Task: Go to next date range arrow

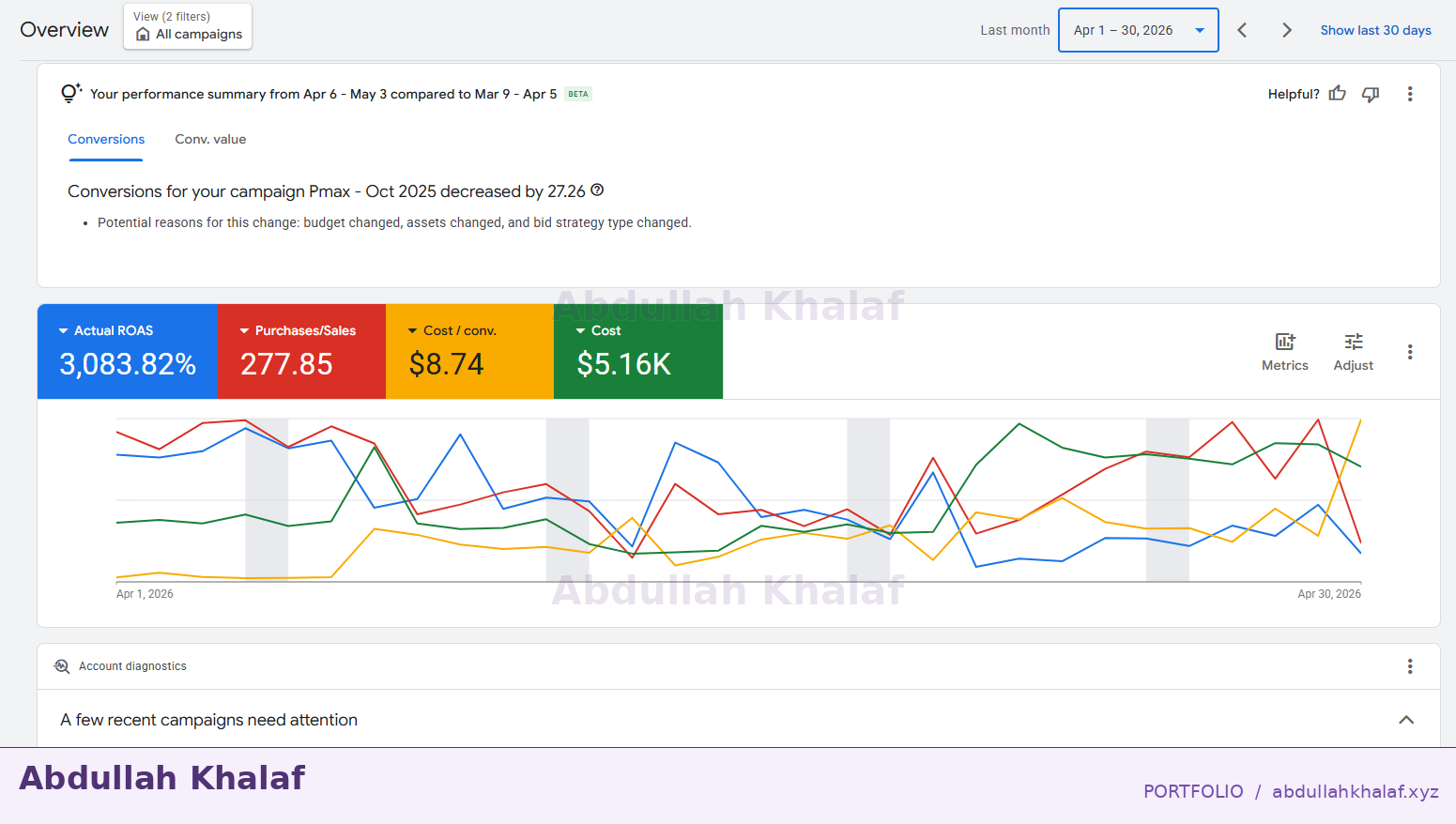Action: tap(1287, 30)
